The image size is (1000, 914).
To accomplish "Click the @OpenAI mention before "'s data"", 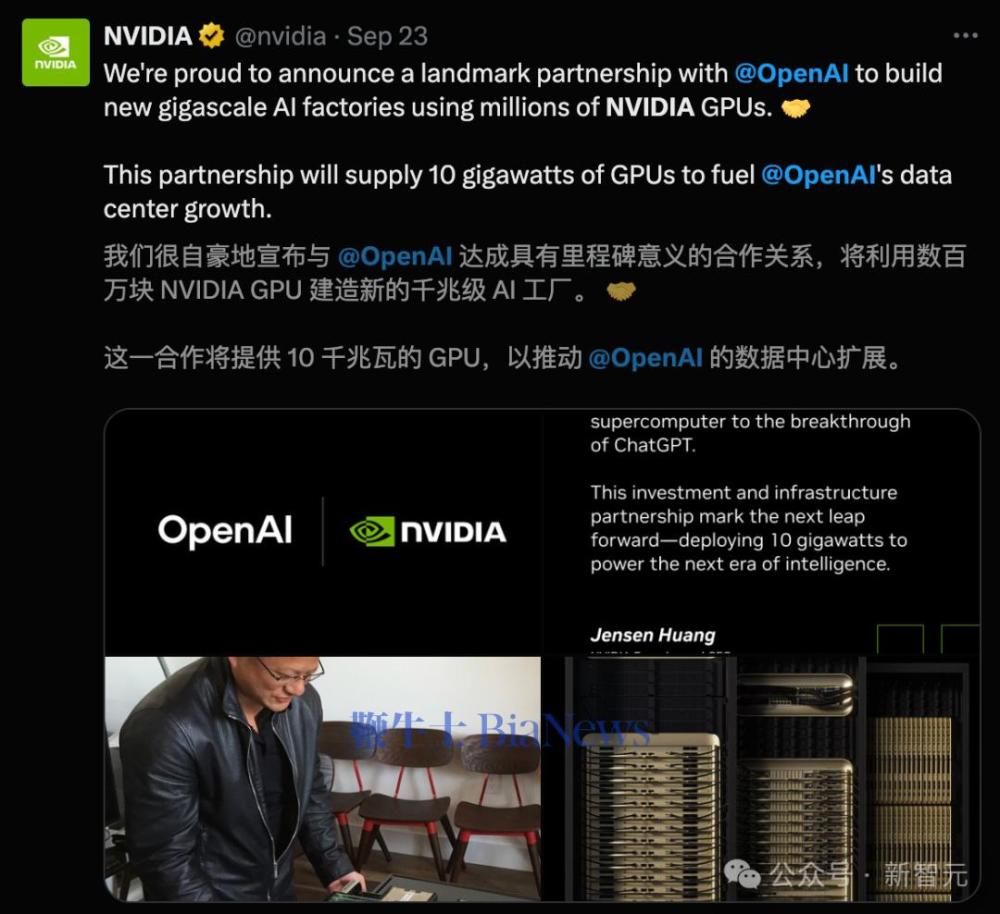I will pos(819,175).
